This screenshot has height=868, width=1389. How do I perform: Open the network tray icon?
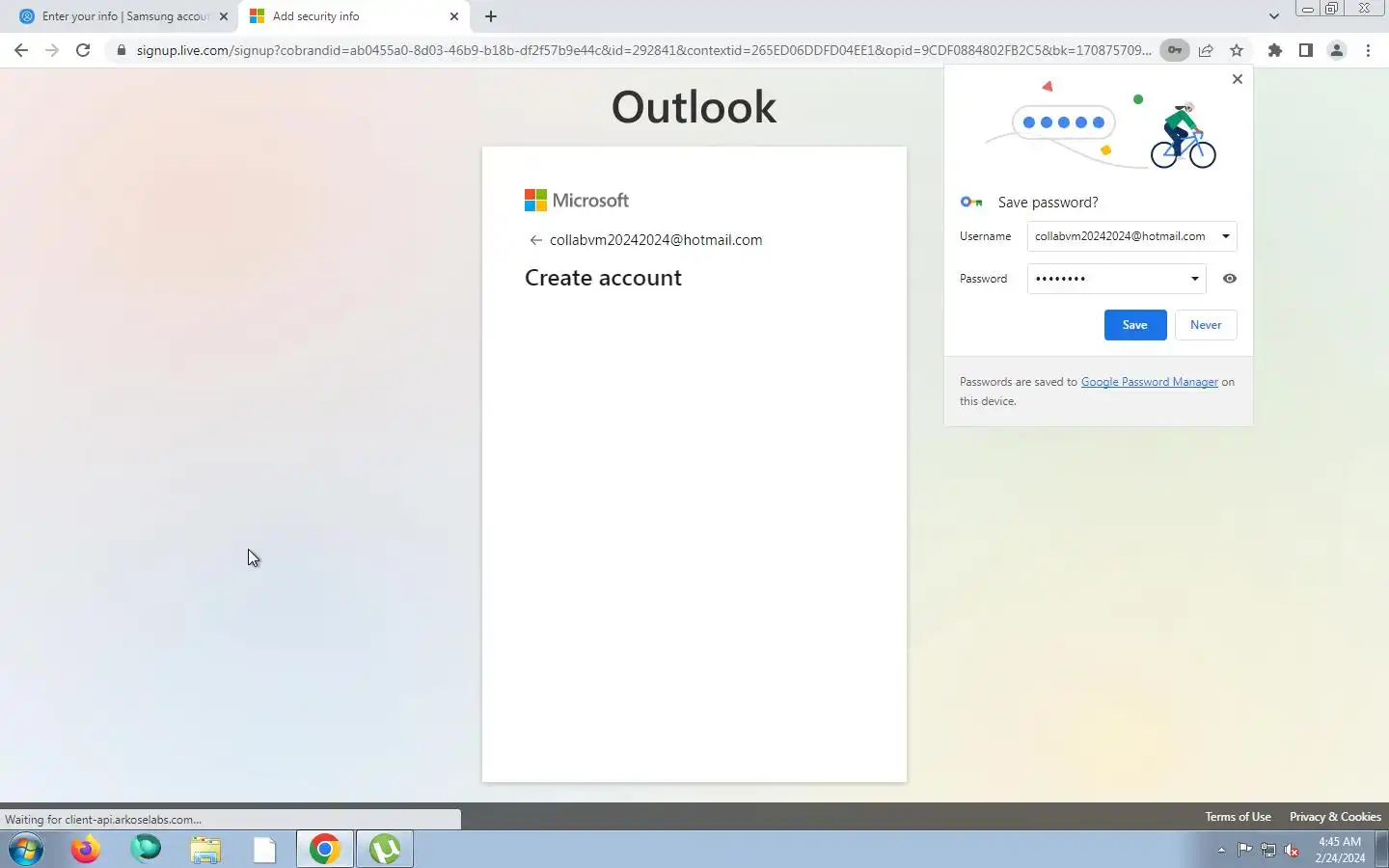pyautogui.click(x=1268, y=850)
